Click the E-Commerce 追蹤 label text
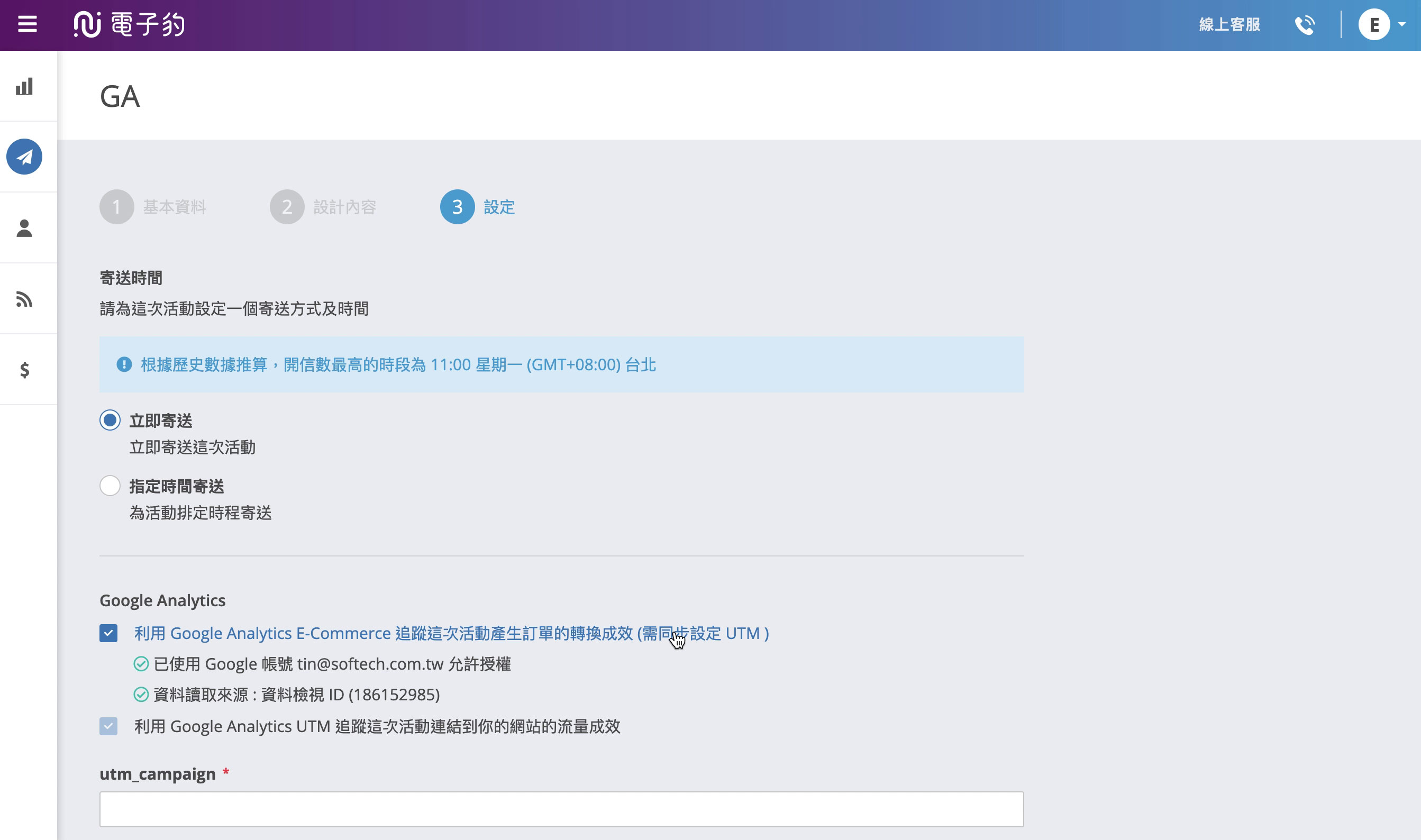This screenshot has height=840, width=1421. (x=452, y=633)
